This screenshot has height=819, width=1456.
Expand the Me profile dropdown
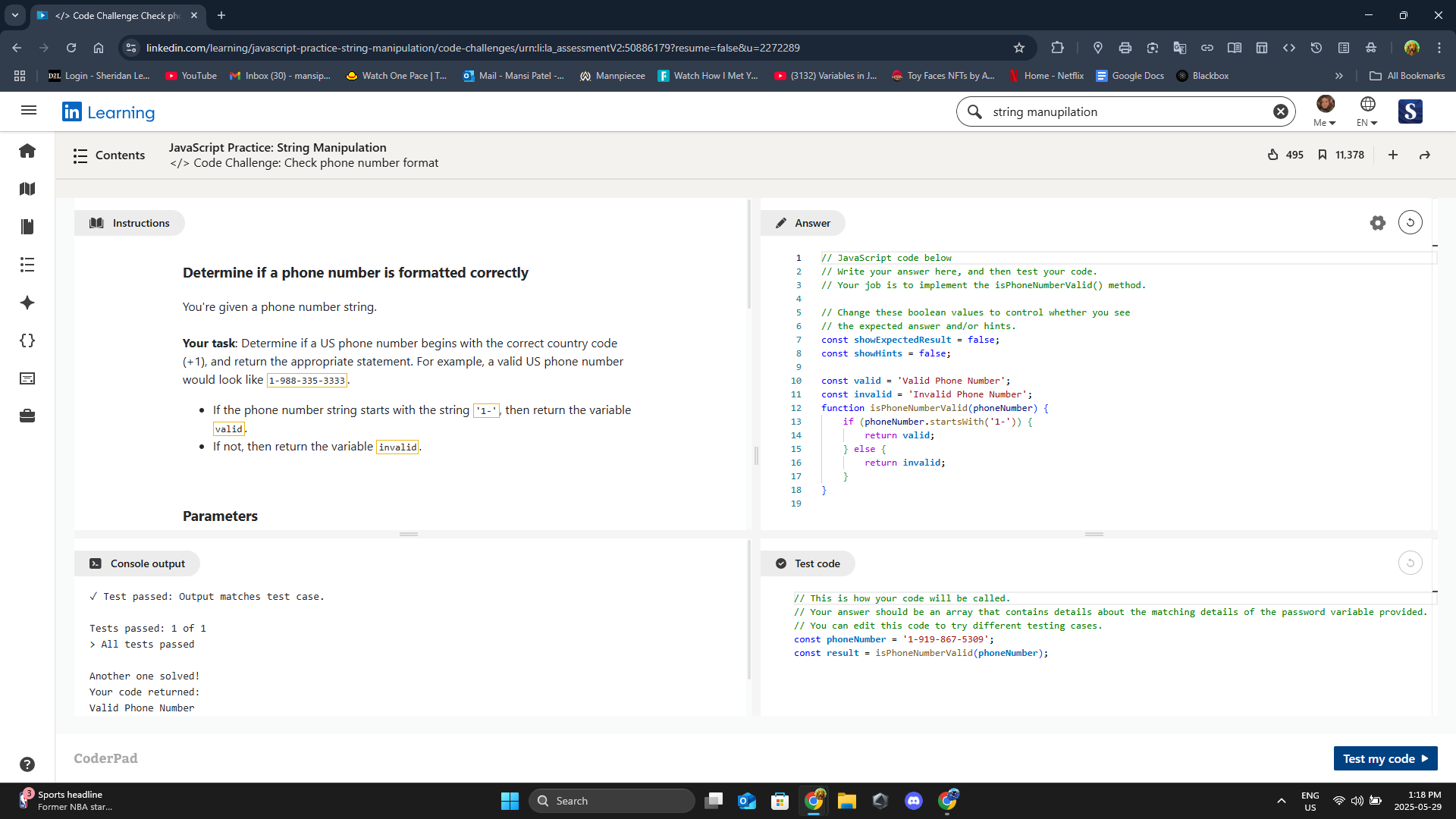click(x=1325, y=111)
